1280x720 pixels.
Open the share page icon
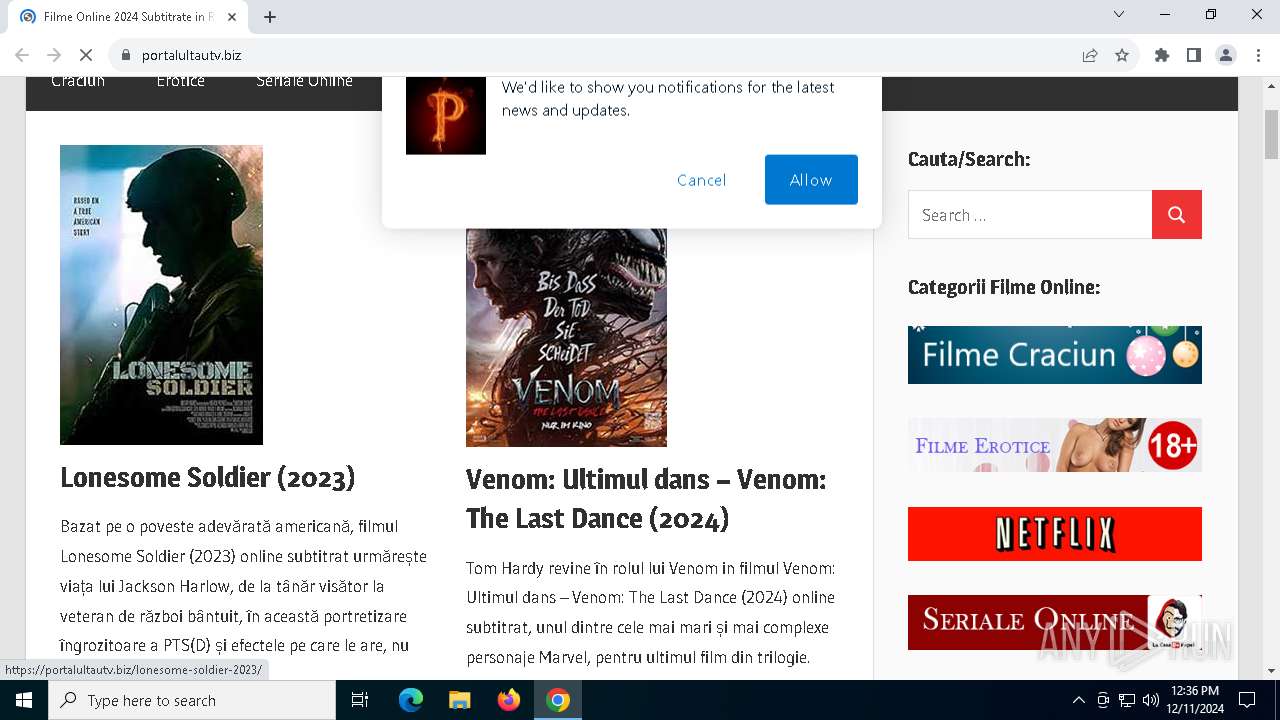point(1090,55)
